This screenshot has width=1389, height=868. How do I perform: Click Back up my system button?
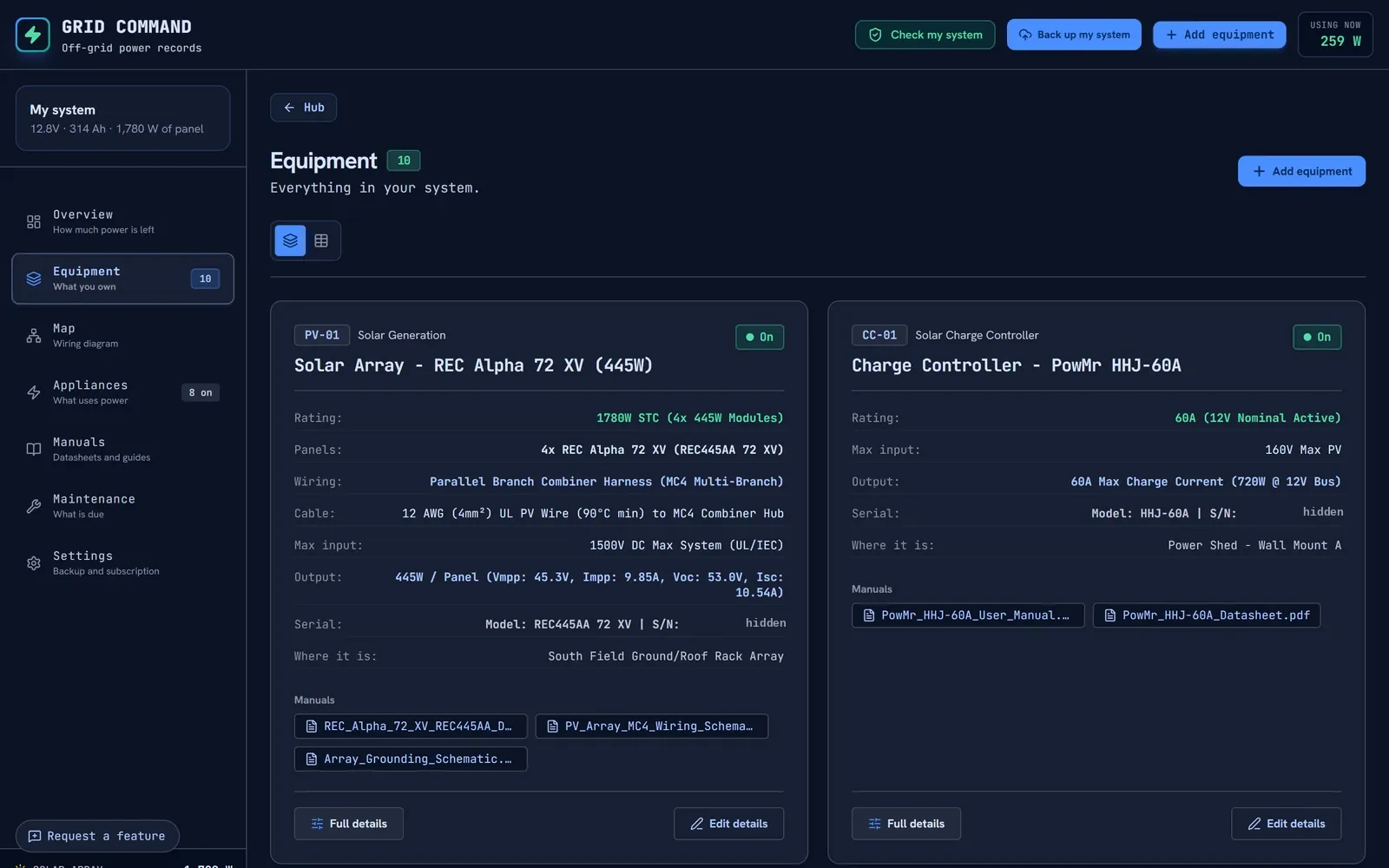click(x=1074, y=35)
